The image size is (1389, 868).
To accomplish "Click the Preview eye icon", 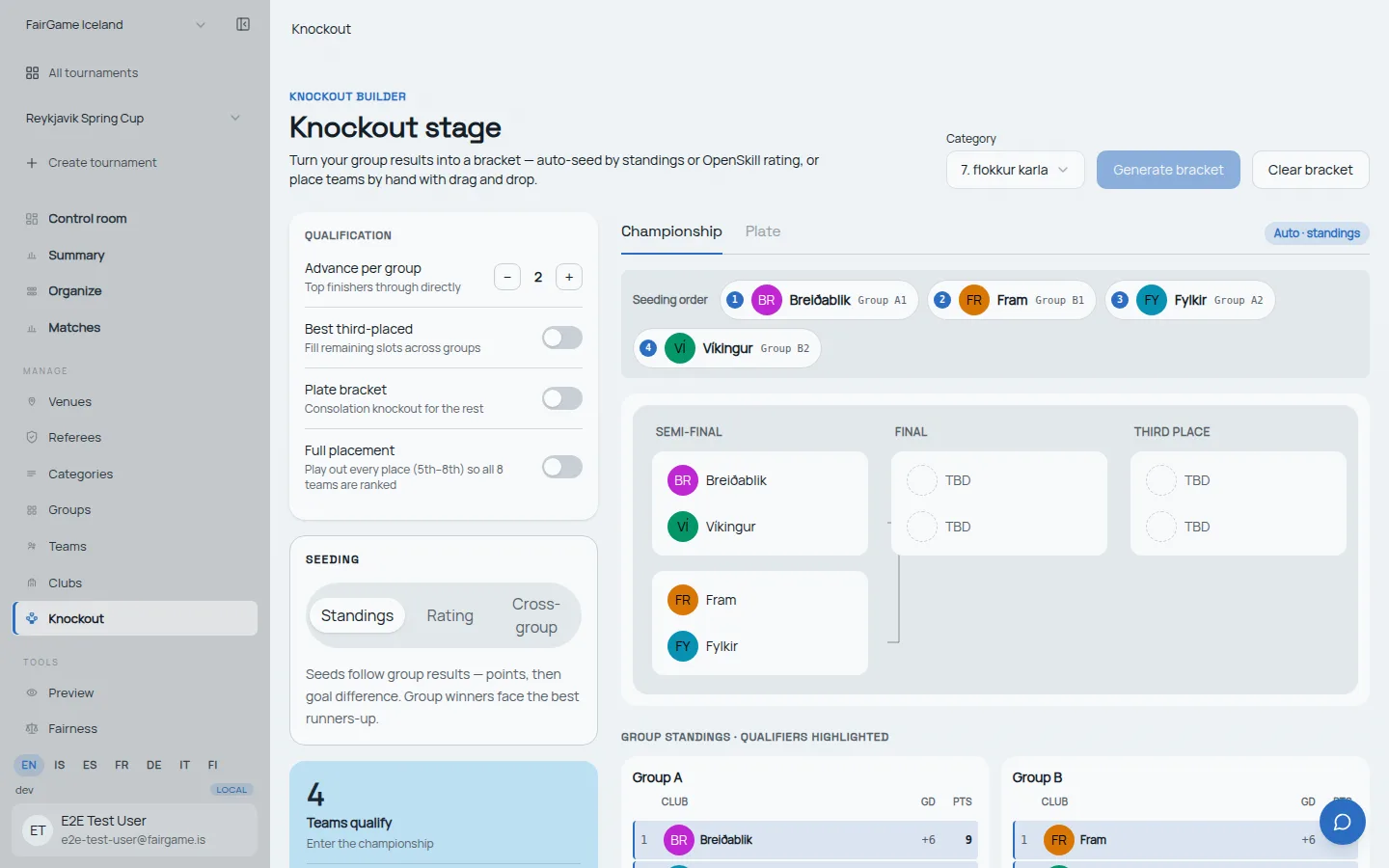I will coord(32,692).
